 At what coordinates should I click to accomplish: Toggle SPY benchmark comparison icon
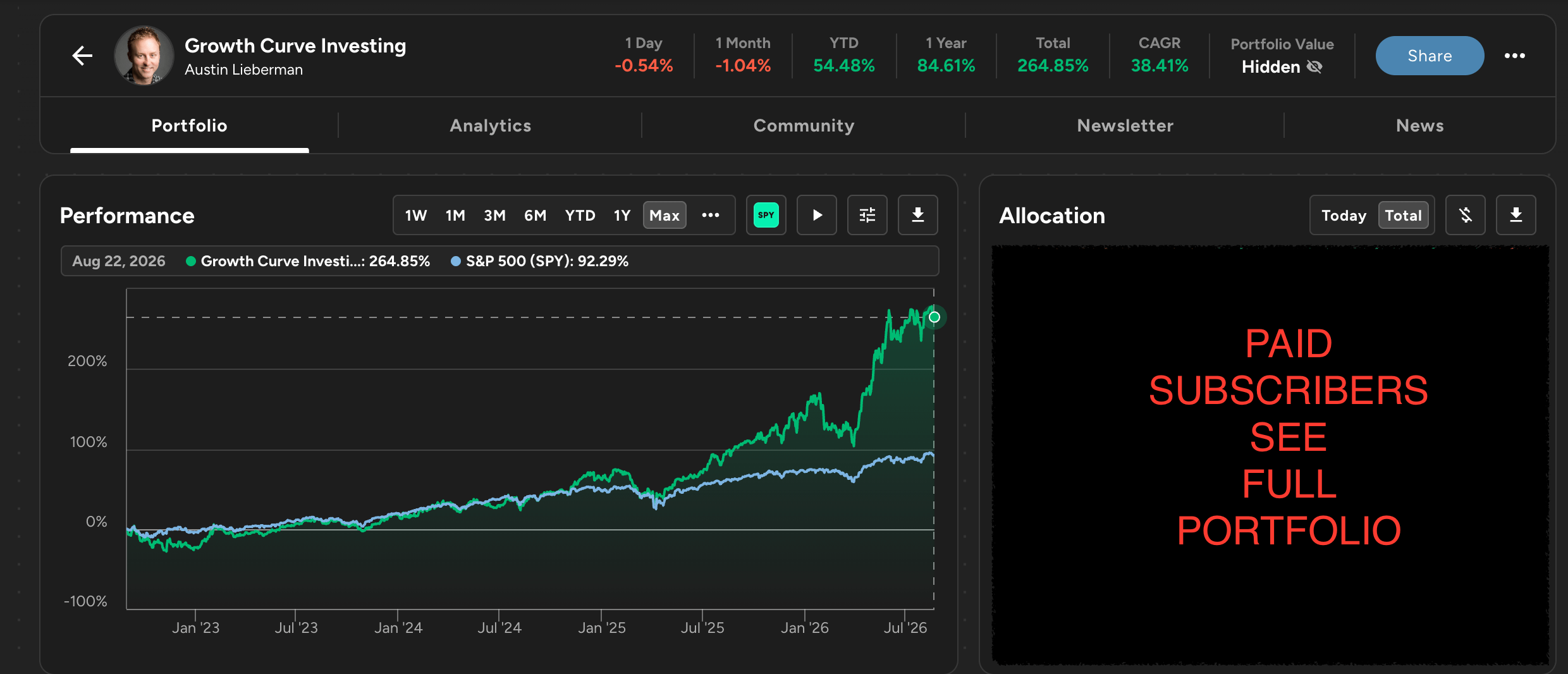766,215
